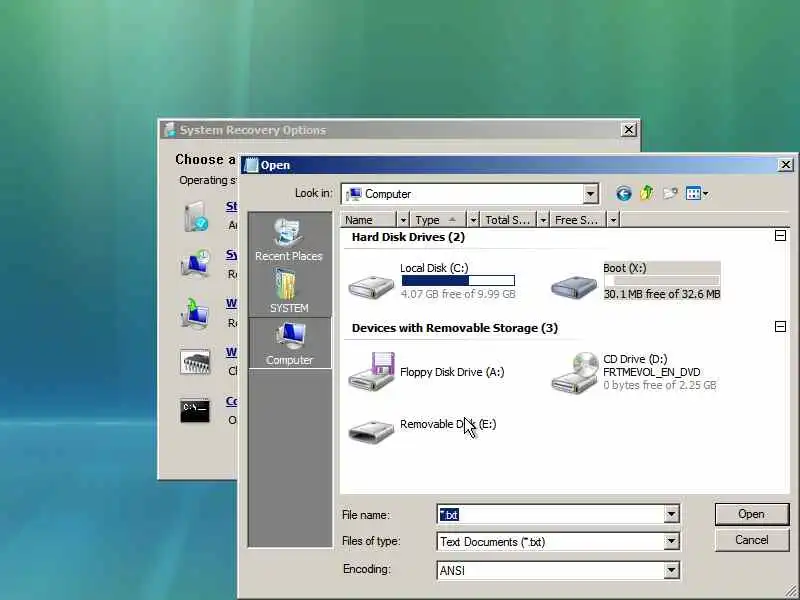The image size is (800, 600).
Task: Select the Floppy Disk Drive (A:) icon
Action: click(371, 371)
